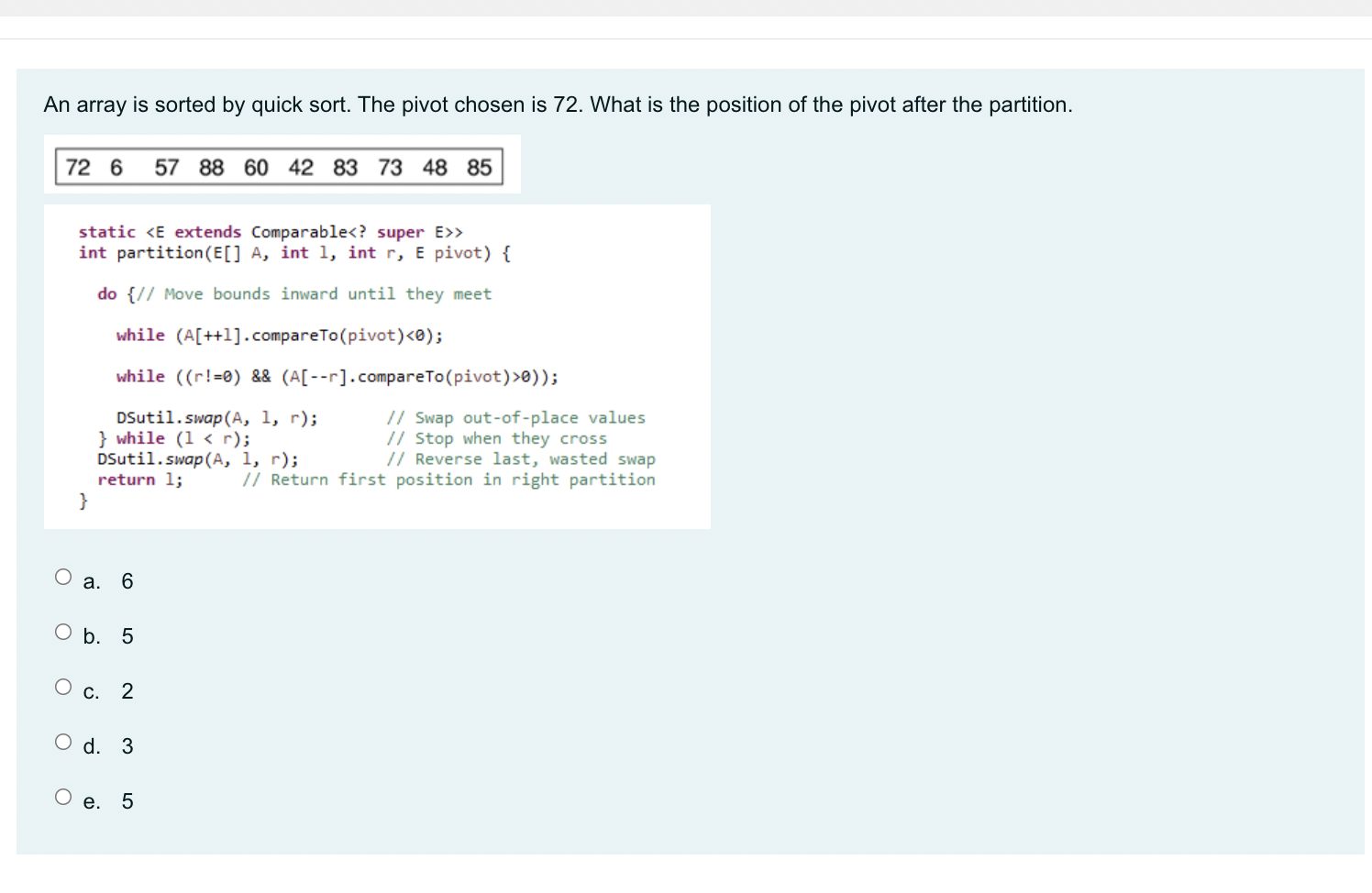Click the value 3 beside option d
The image size is (1372, 893).
127,745
